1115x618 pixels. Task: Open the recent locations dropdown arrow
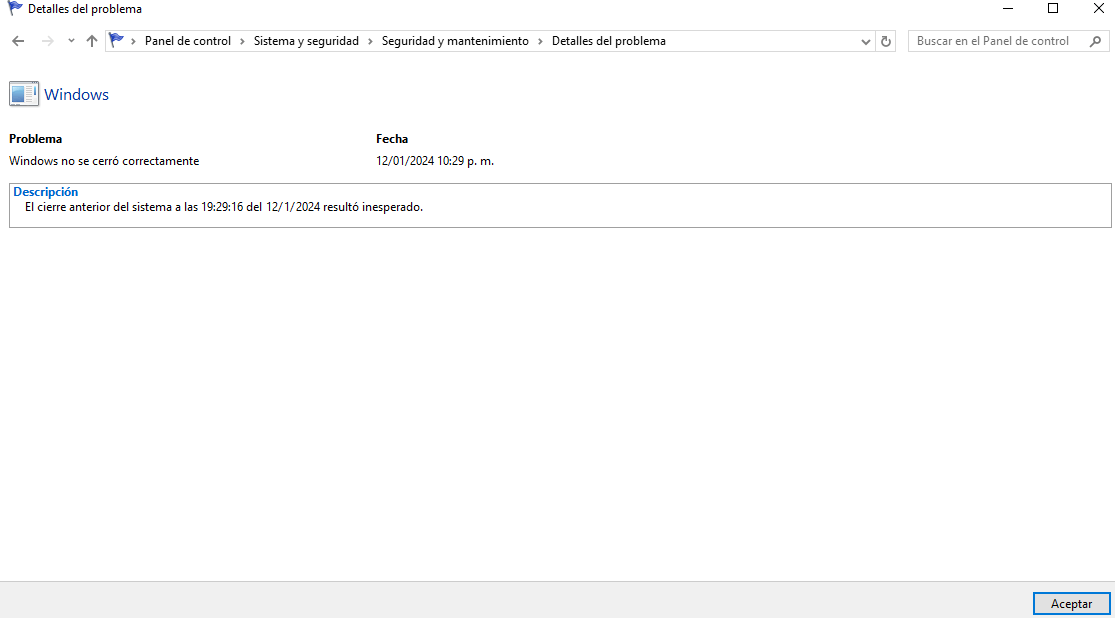click(x=71, y=41)
